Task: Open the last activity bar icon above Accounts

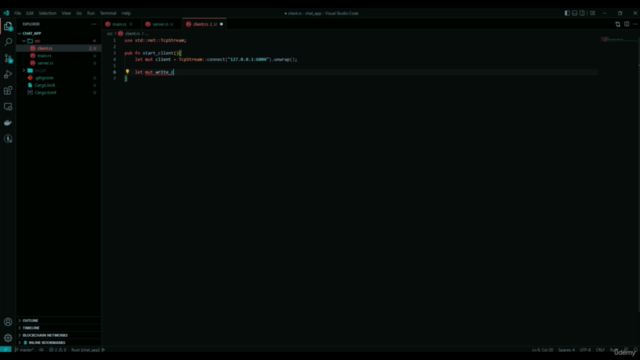Action: [x=8, y=139]
